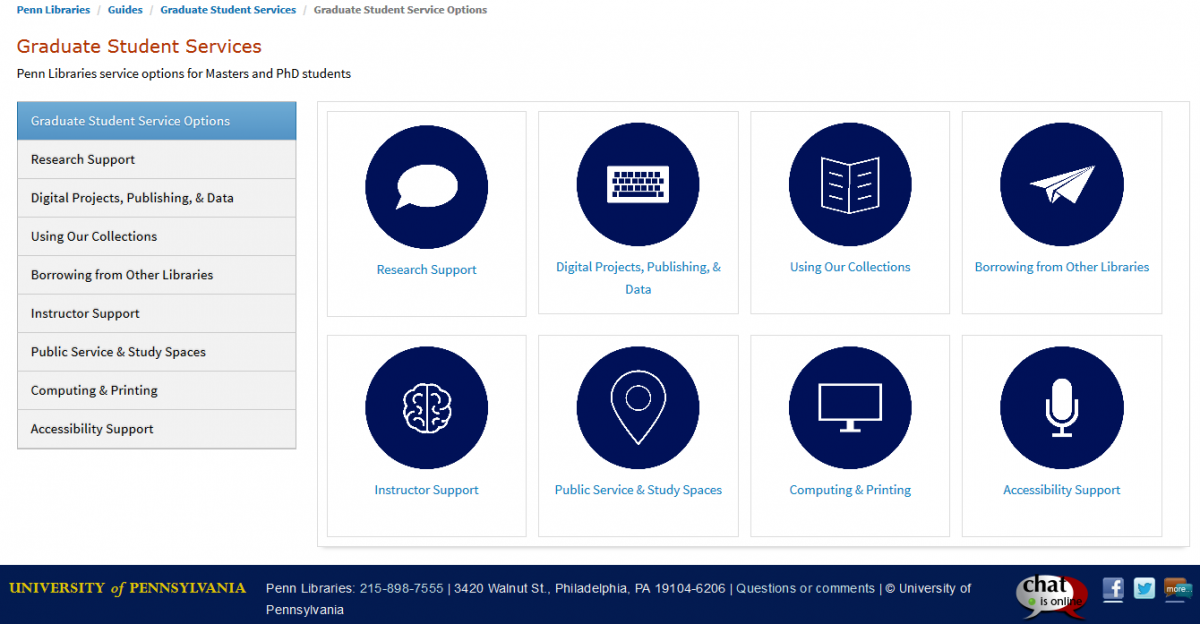Open the book icon for Using Our Collections
The width and height of the screenshot is (1200, 624).
(x=850, y=184)
